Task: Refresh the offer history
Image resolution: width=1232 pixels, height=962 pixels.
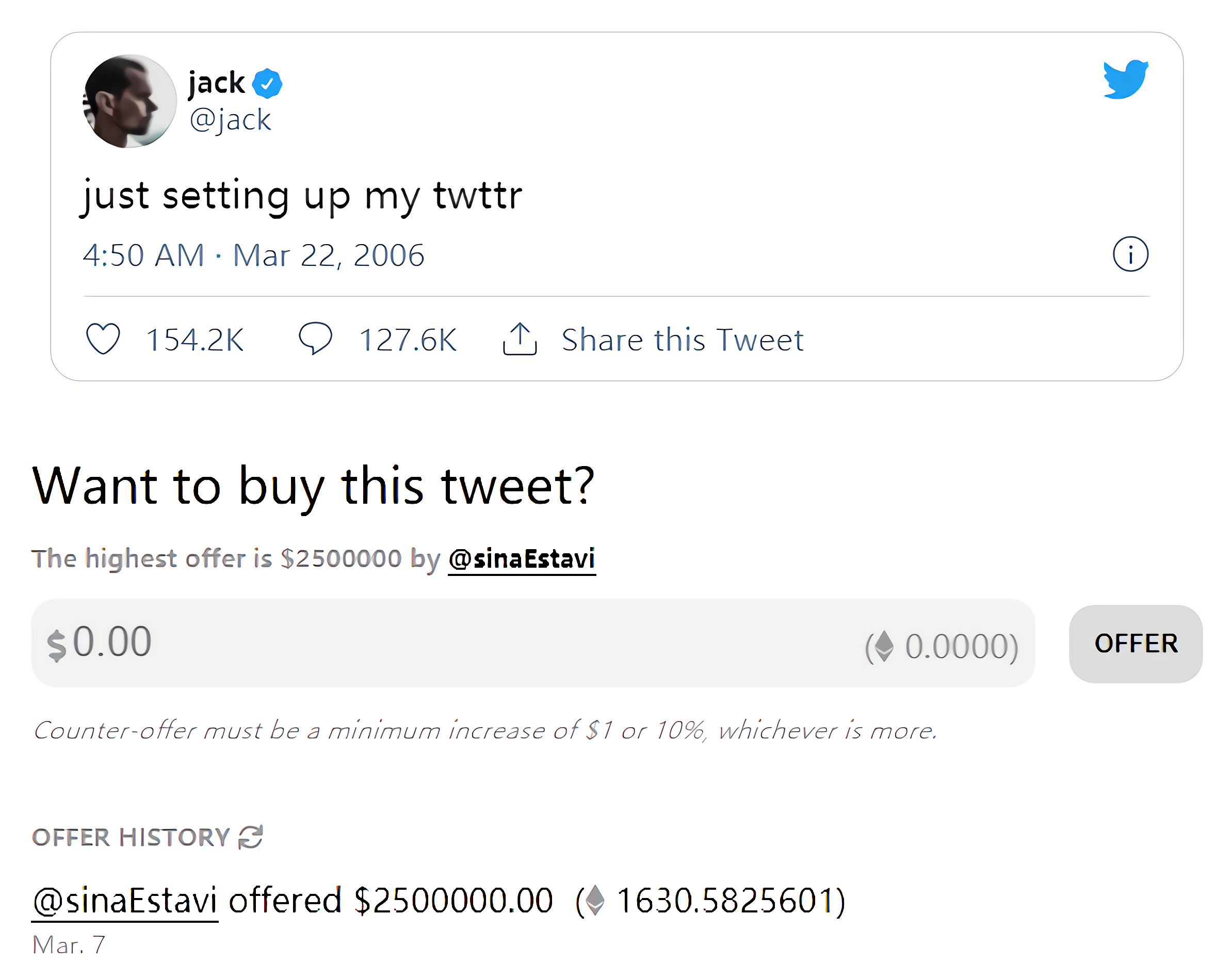Action: point(250,837)
